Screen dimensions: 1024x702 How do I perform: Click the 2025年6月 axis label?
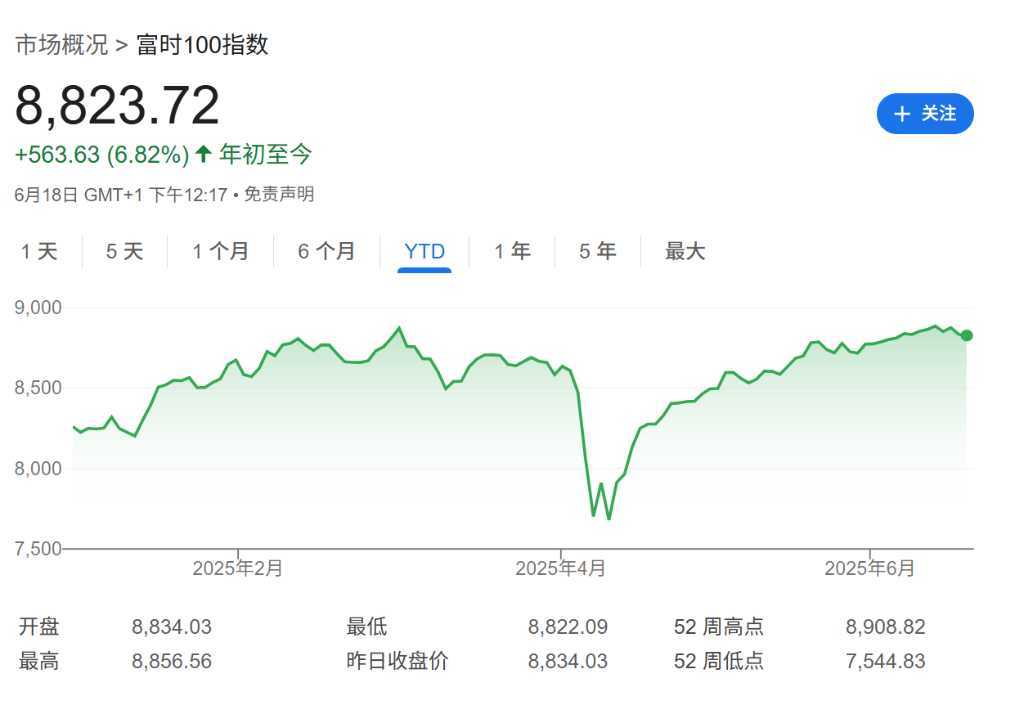tap(869, 568)
